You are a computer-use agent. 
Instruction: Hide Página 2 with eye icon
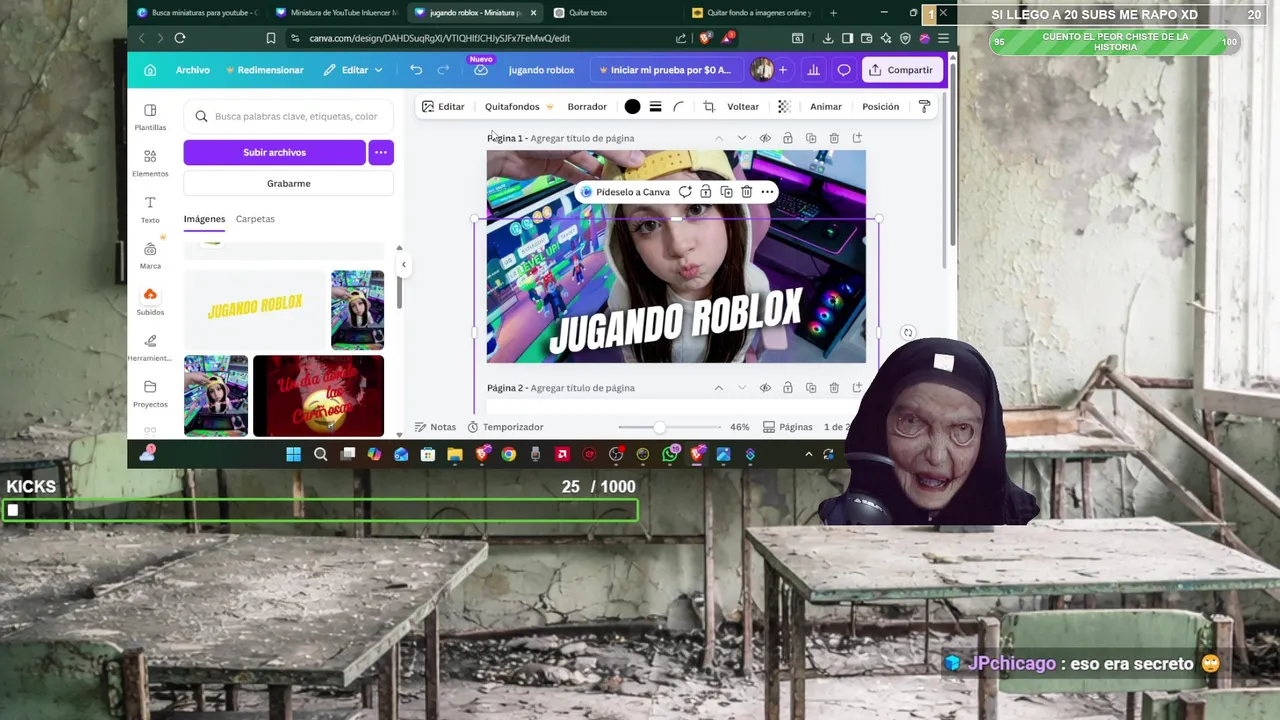pyautogui.click(x=765, y=388)
